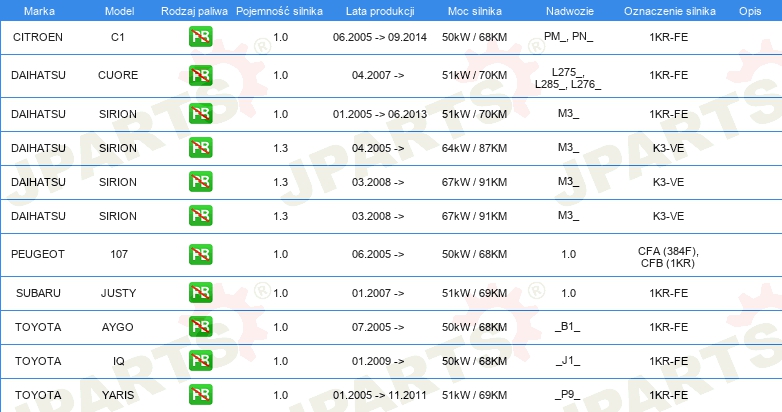Click the Oznaczenie silnika column header
Viewport: 782px width, 412px height.
[x=670, y=11]
